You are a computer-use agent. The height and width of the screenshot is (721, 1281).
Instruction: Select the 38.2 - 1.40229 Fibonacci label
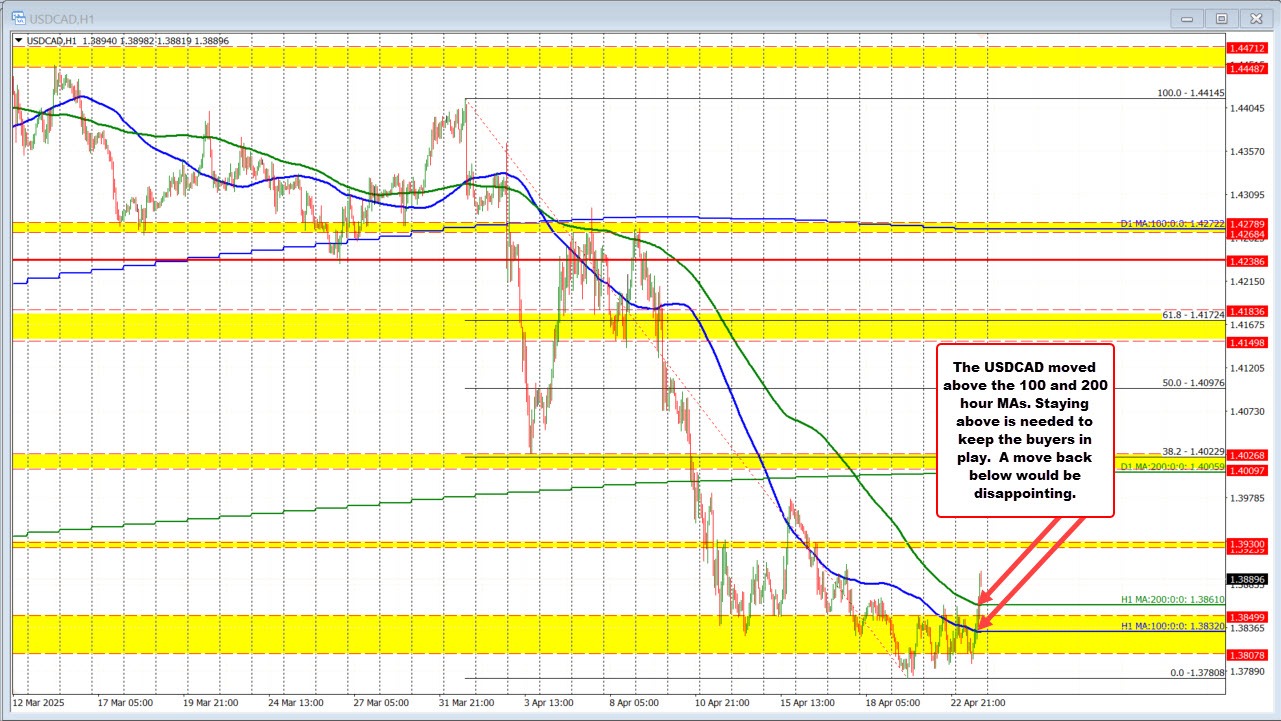1192,450
